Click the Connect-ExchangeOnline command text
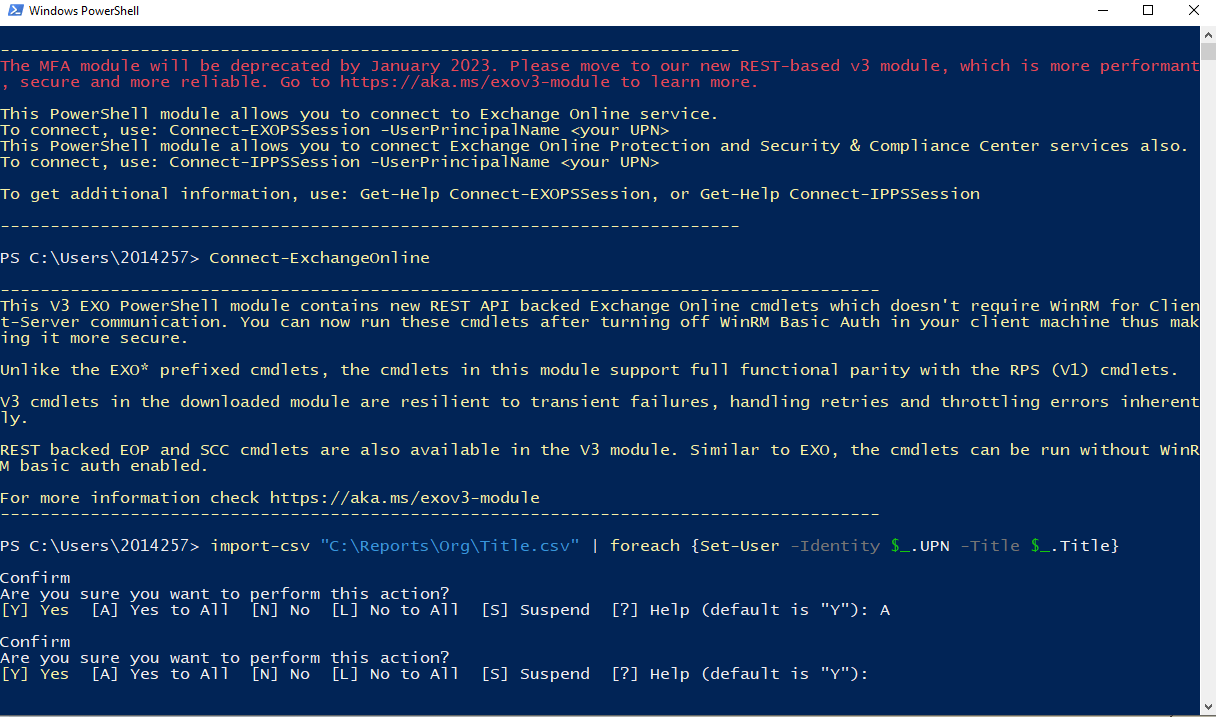1216x717 pixels. coord(319,258)
